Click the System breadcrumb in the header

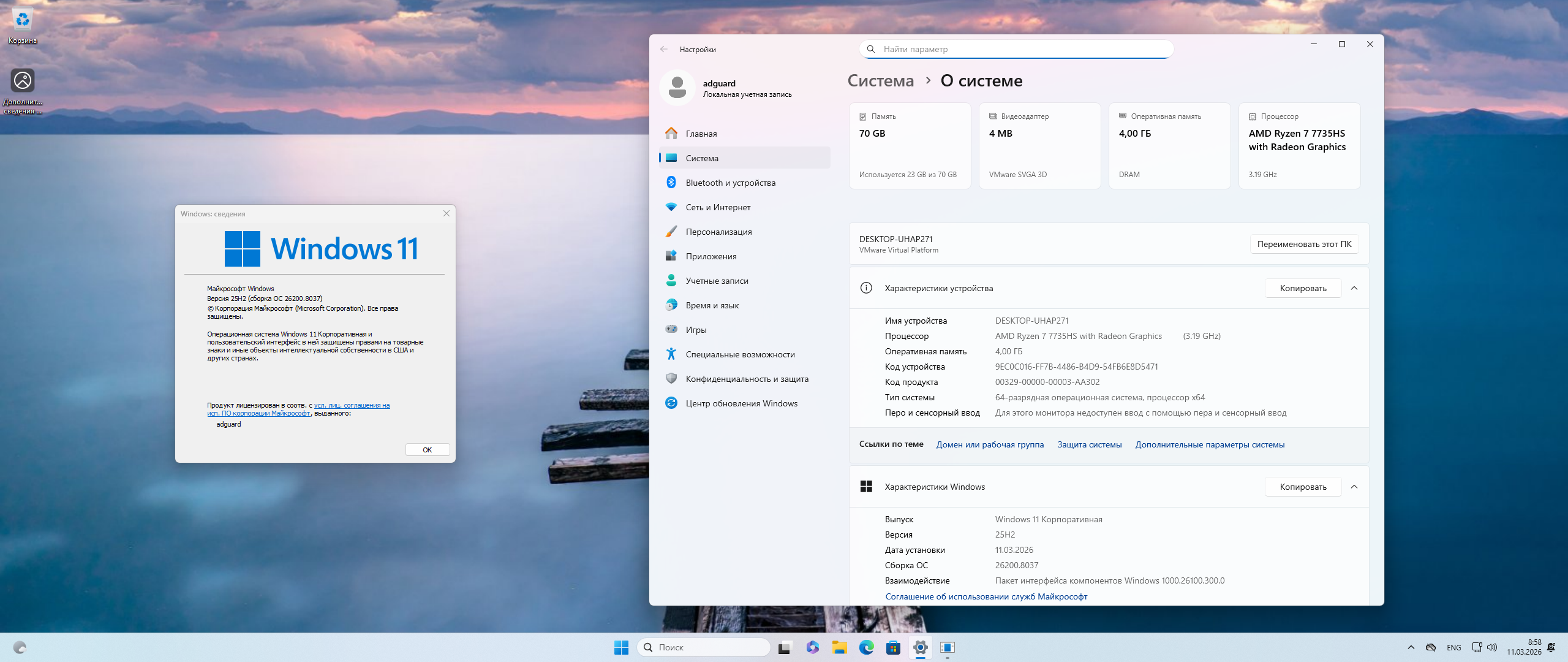point(880,81)
